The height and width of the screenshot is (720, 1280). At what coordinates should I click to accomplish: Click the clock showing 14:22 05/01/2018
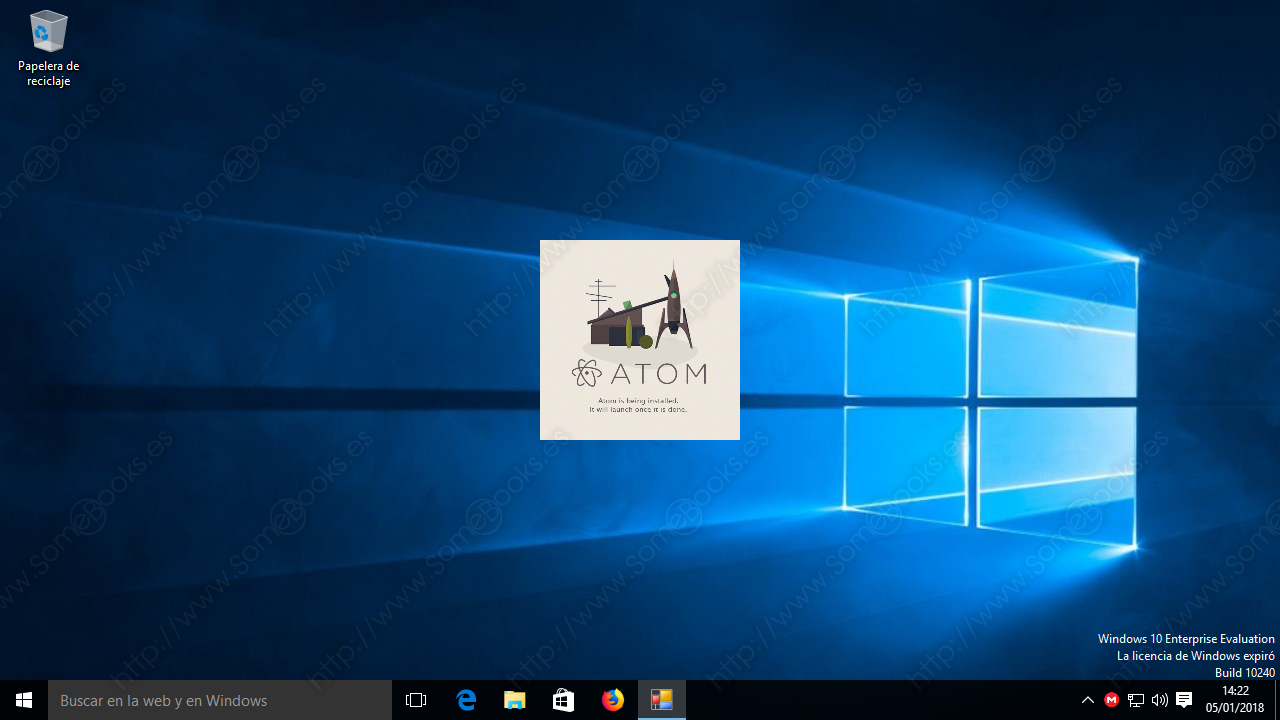tap(1235, 700)
